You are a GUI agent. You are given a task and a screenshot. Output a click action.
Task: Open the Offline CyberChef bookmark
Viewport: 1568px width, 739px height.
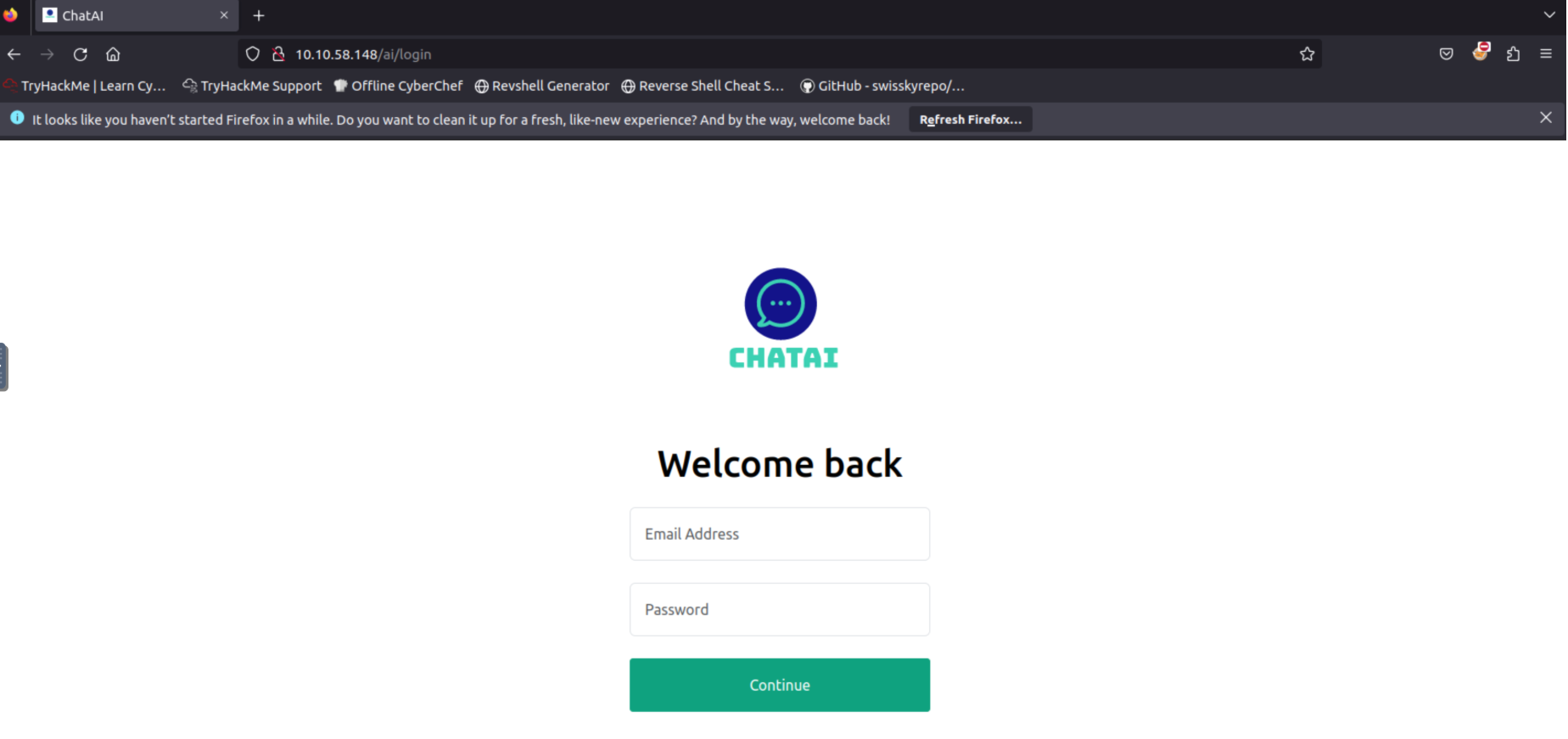(398, 86)
